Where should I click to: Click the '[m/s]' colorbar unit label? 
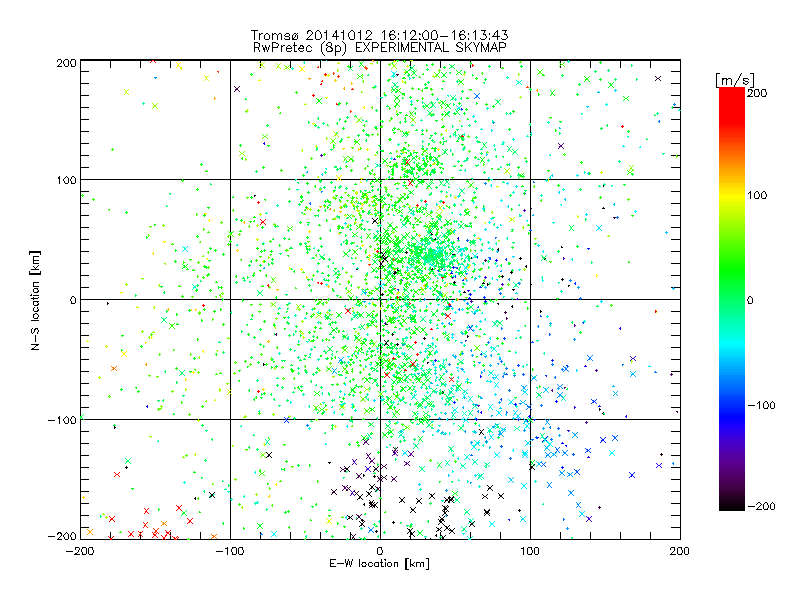point(735,80)
